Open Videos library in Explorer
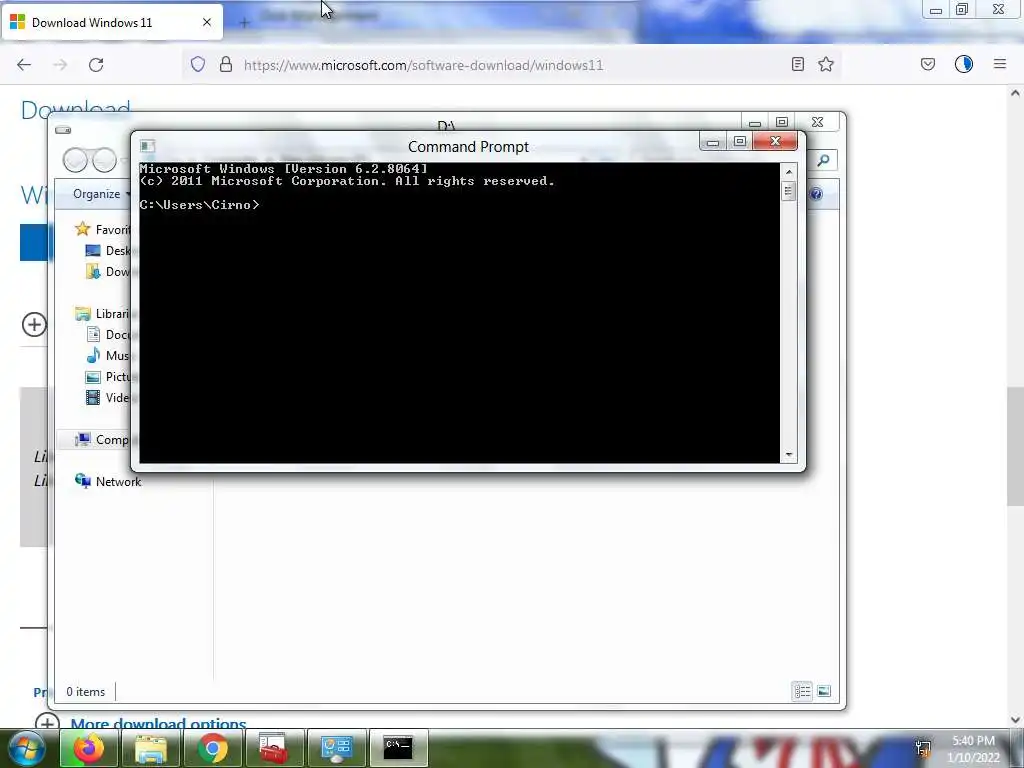 coord(108,397)
